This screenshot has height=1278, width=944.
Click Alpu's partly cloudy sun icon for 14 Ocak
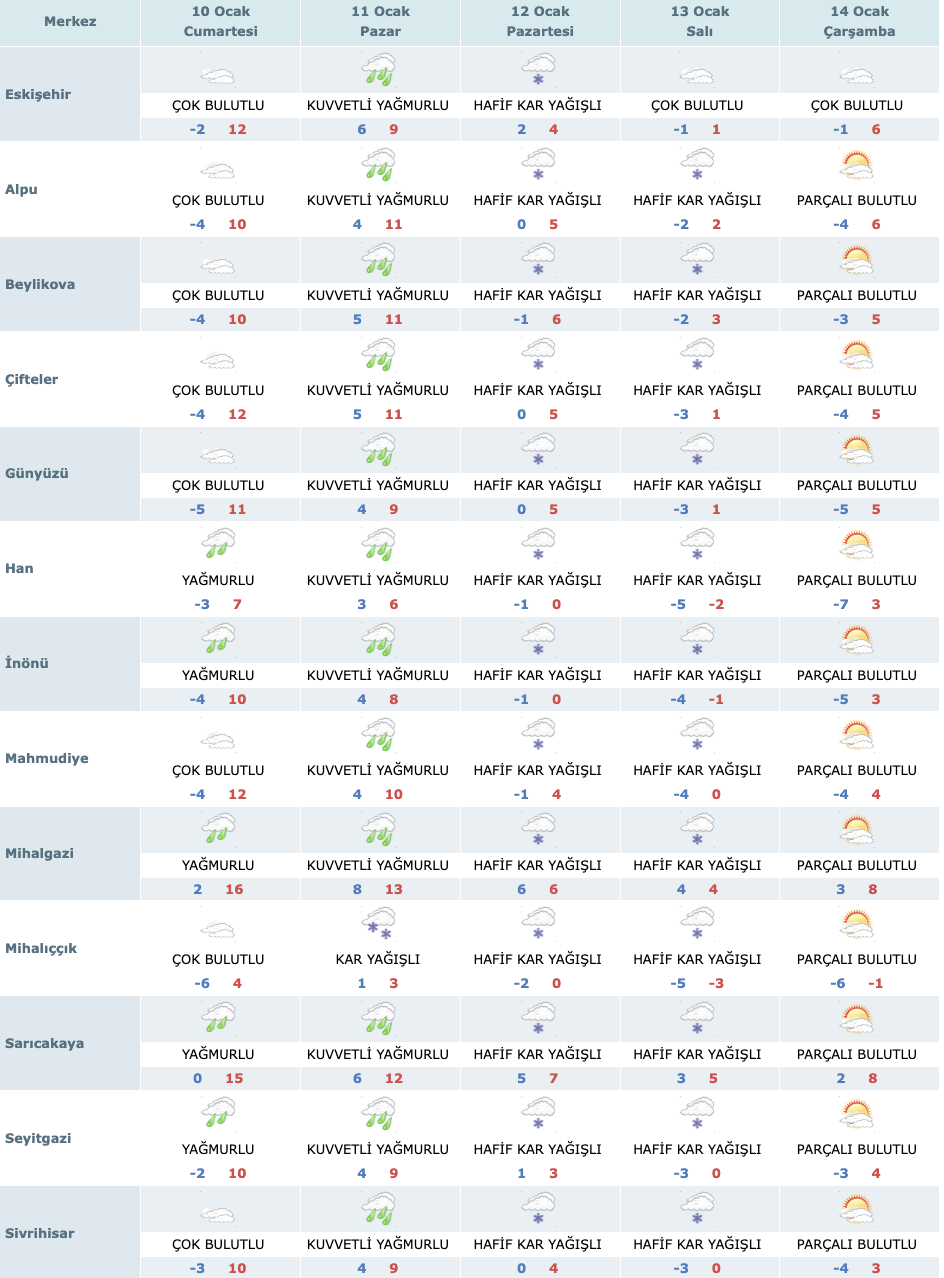coord(857,166)
